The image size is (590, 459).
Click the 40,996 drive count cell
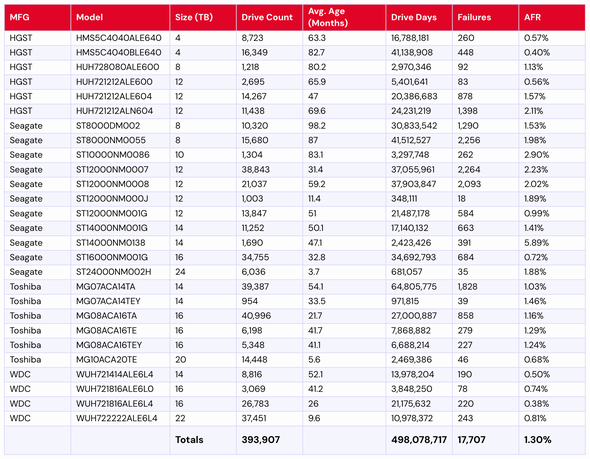coord(269,316)
